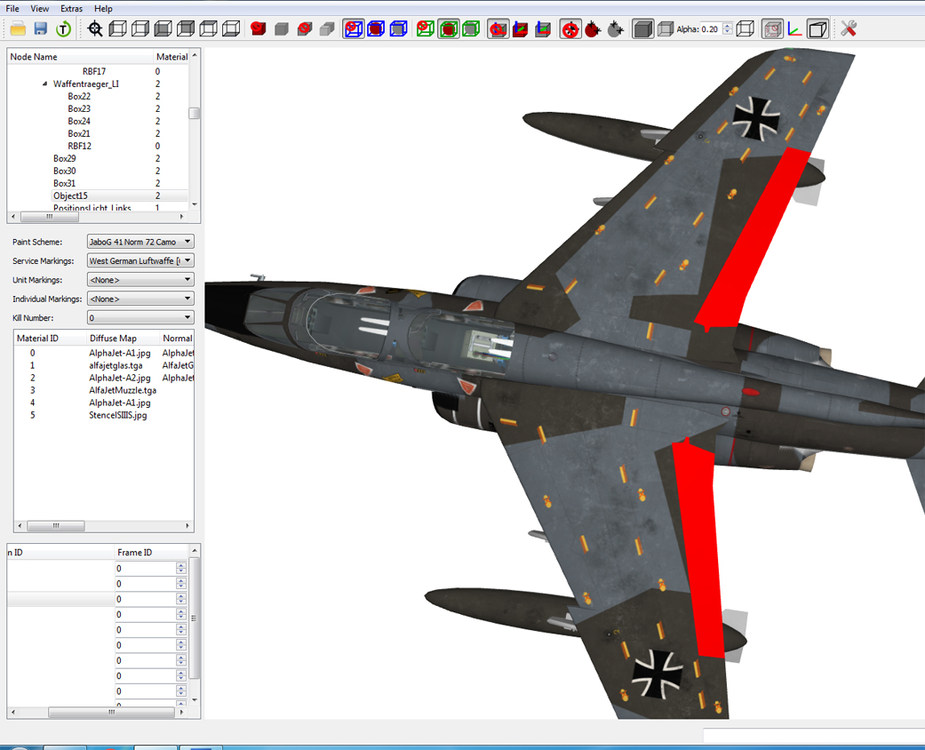Image resolution: width=925 pixels, height=750 pixels.
Task: Select the Box31 node
Action: (64, 183)
